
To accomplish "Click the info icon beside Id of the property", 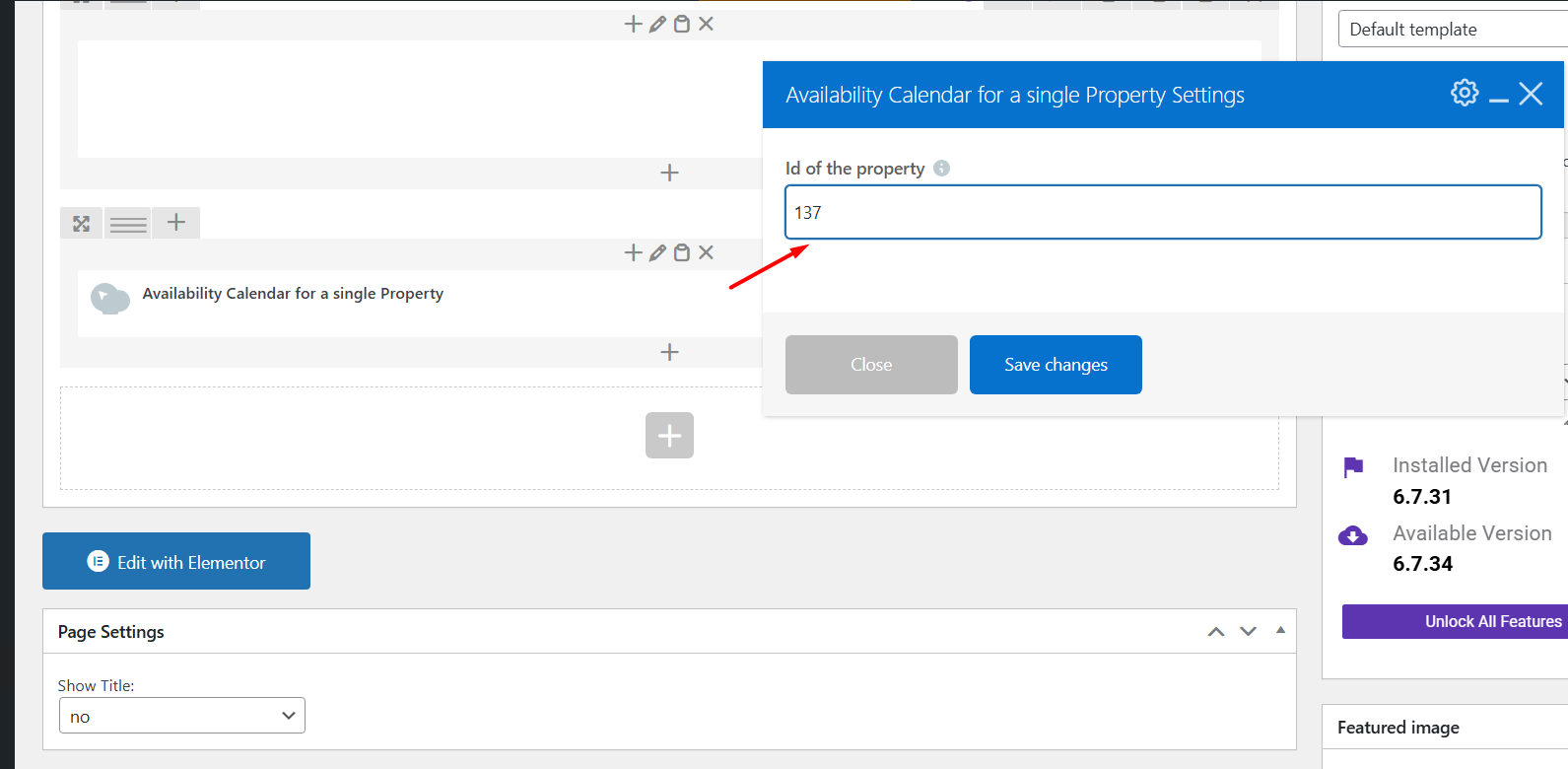I will (x=941, y=169).
